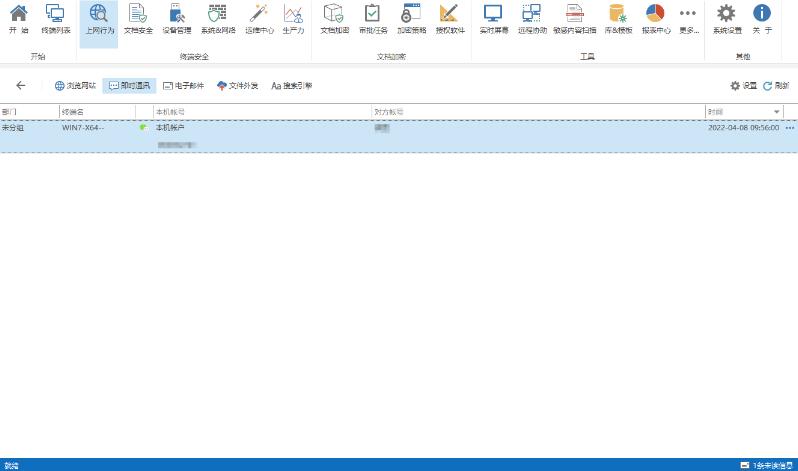Open the 报表中心 pie chart icon
The image size is (798, 471).
coord(655,19)
